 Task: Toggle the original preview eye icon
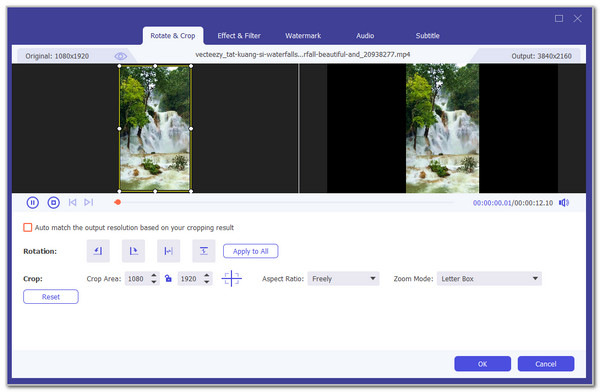click(x=121, y=56)
